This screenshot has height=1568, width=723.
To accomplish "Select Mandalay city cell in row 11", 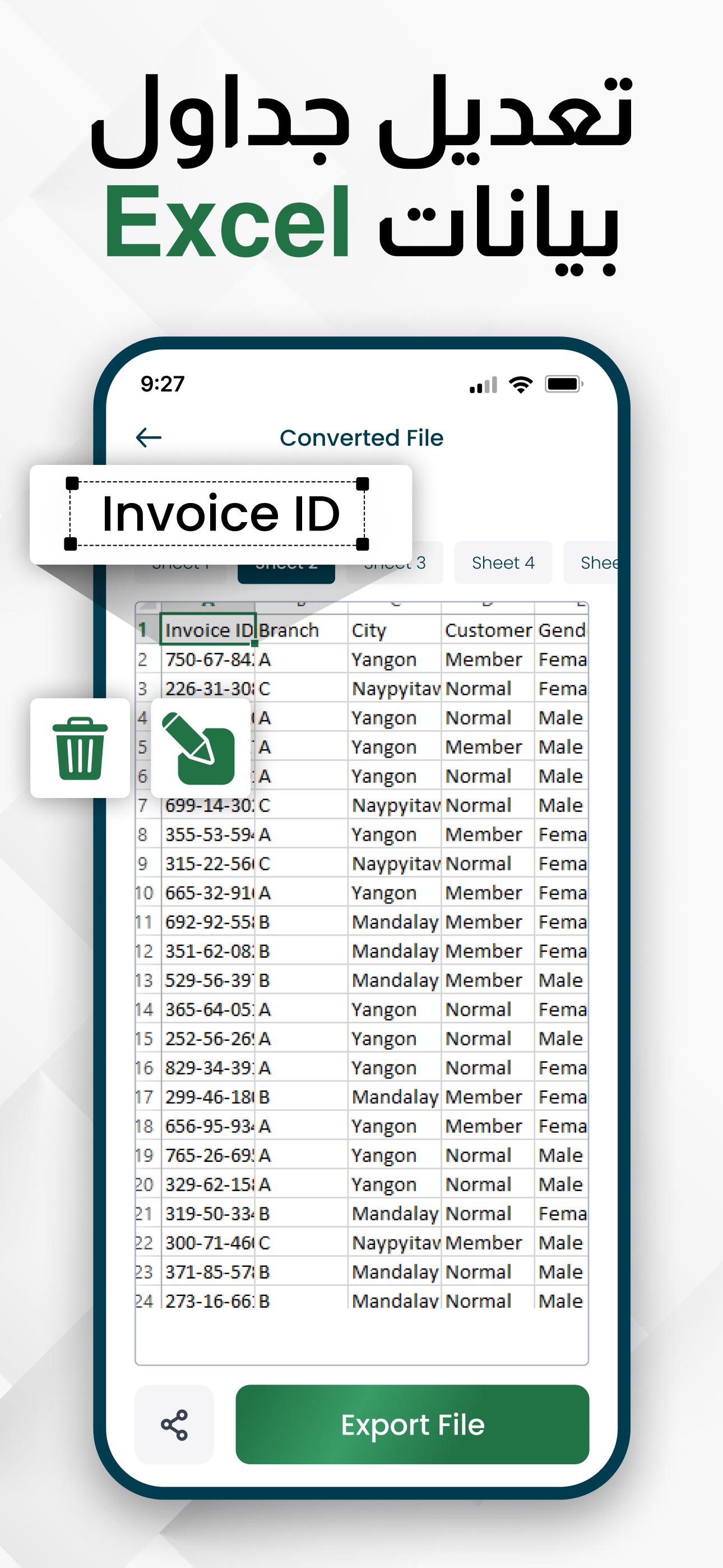I will pos(395,921).
